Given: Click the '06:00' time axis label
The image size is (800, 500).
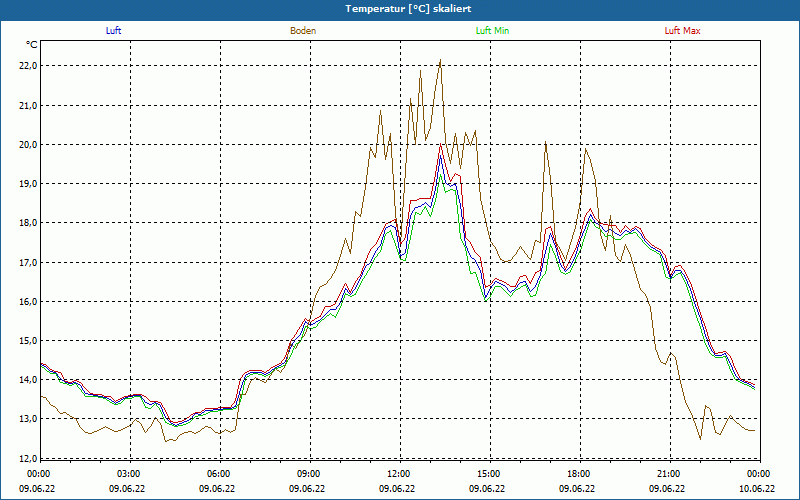Looking at the screenshot, I should [218, 474].
